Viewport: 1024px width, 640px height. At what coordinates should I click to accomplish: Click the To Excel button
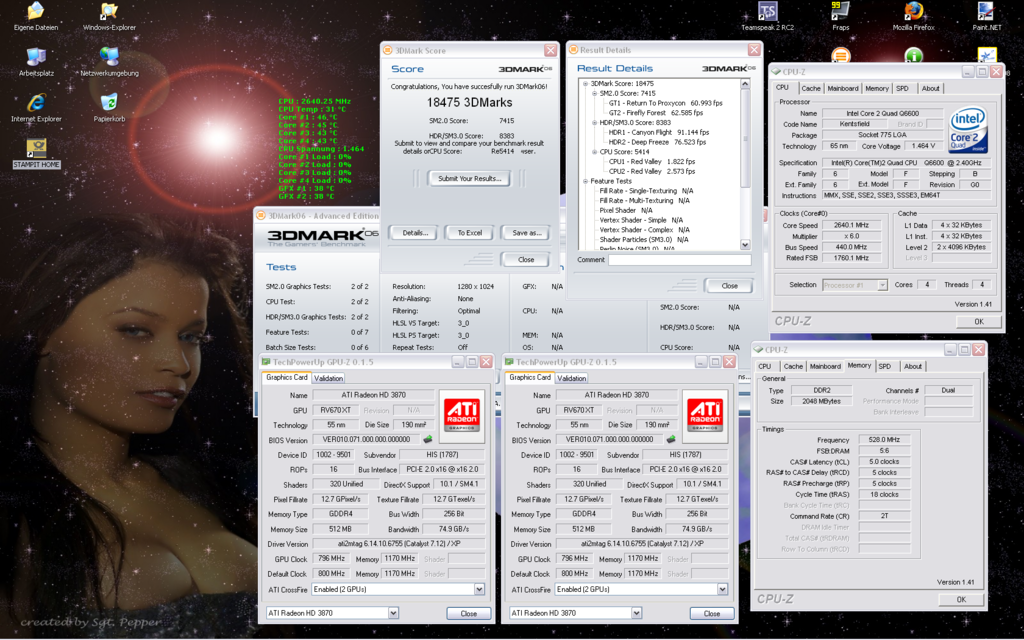[470, 232]
